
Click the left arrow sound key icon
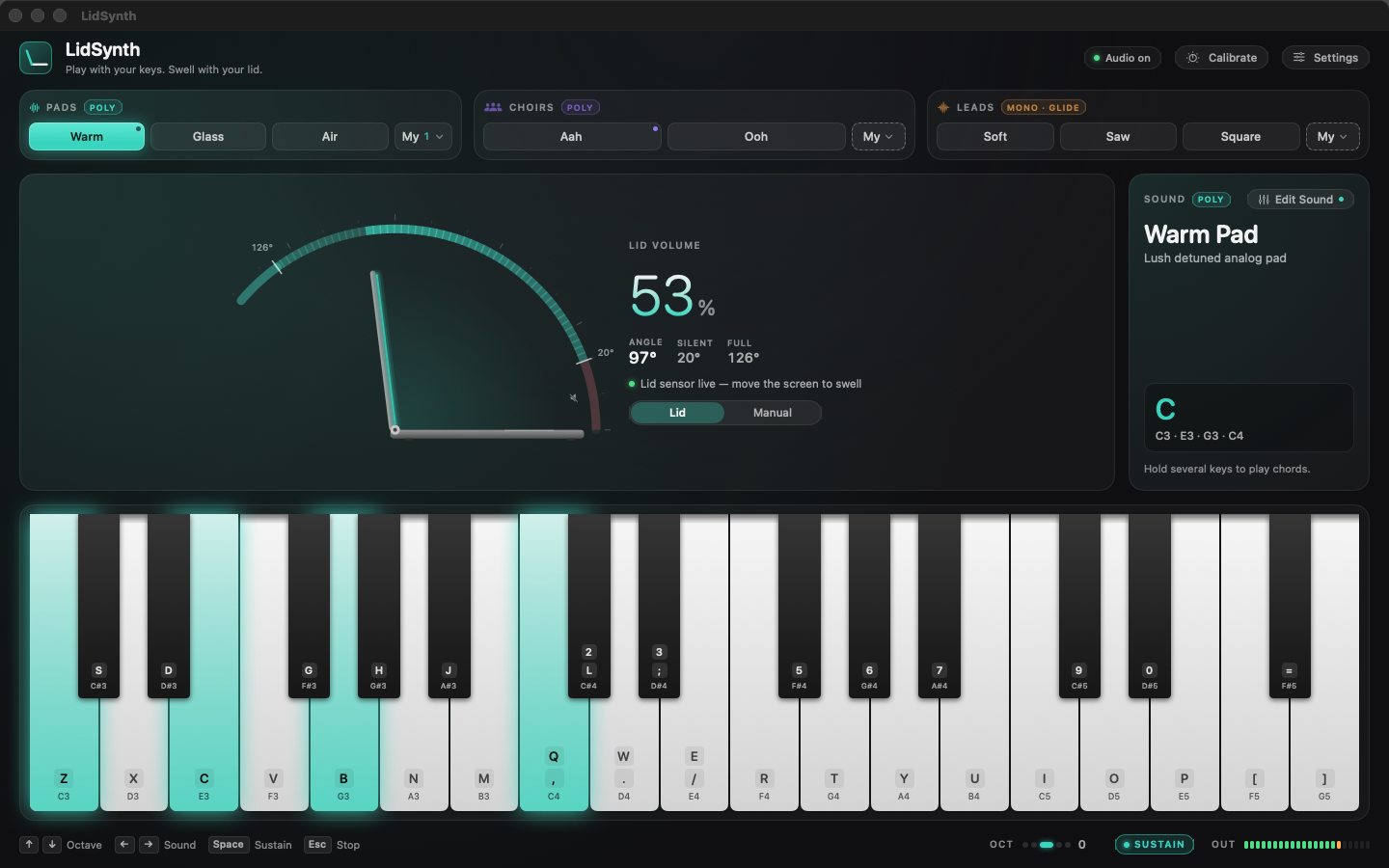click(x=124, y=845)
